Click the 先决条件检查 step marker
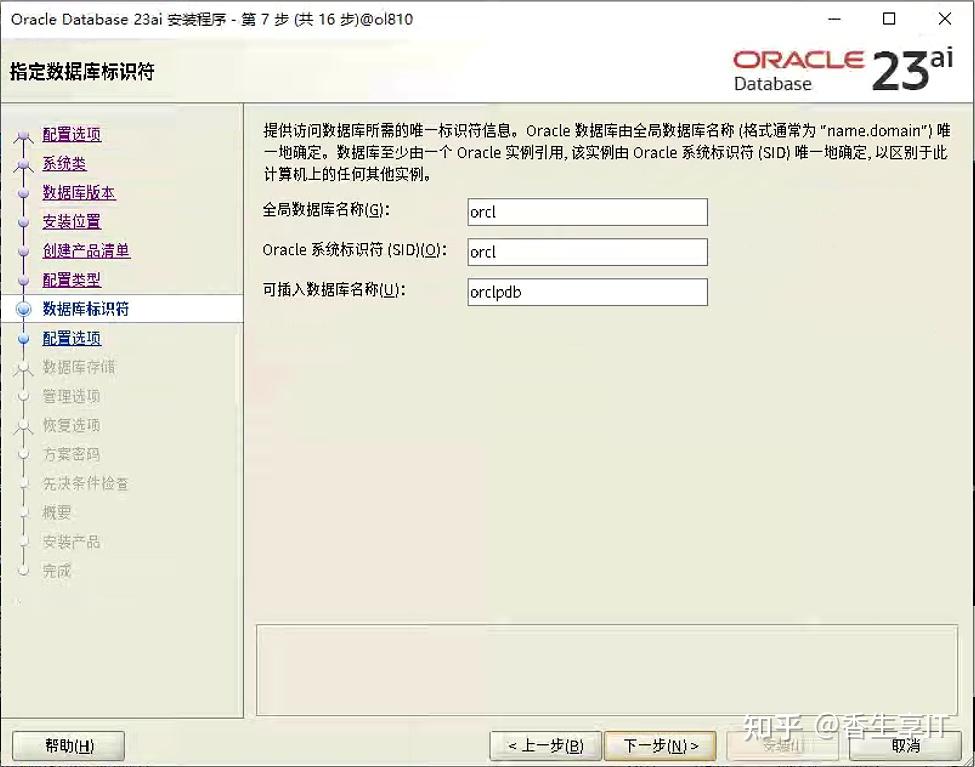Screen dimensions: 975x767 click(x=23, y=483)
